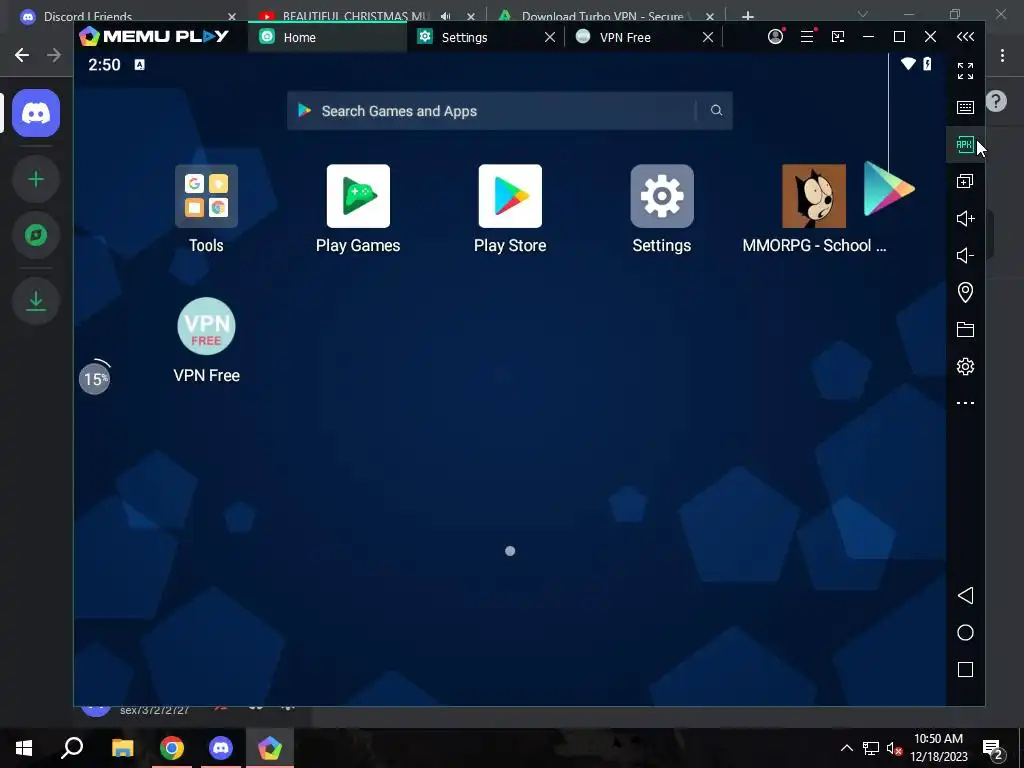Viewport: 1024px width, 768px height.
Task: Open MEmu settings gear in sidebar
Action: click(x=965, y=366)
